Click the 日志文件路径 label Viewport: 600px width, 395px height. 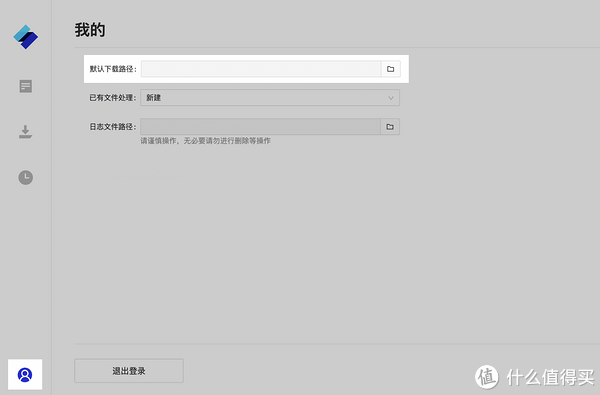[113, 127]
